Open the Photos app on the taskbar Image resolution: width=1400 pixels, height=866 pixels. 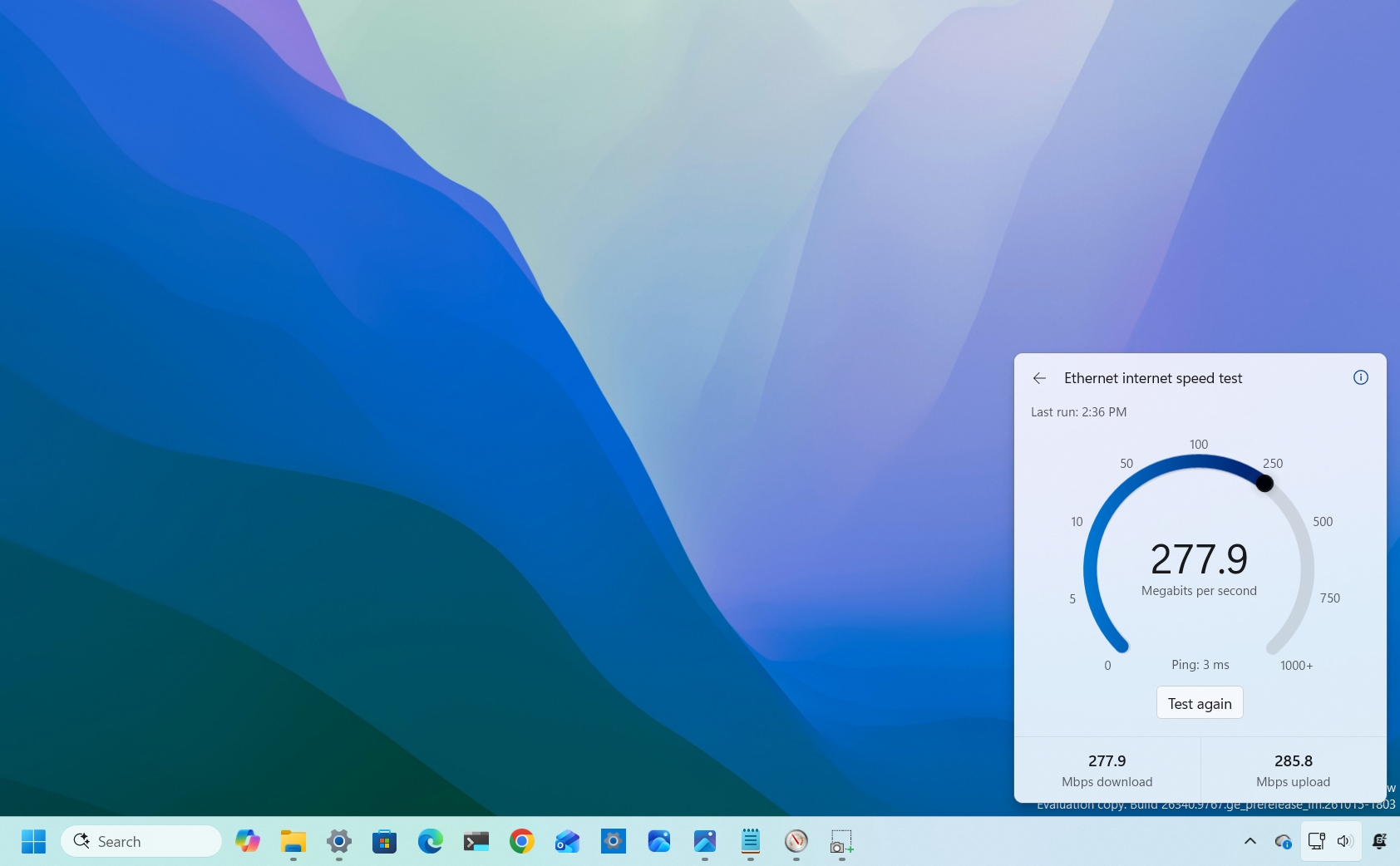click(x=704, y=841)
